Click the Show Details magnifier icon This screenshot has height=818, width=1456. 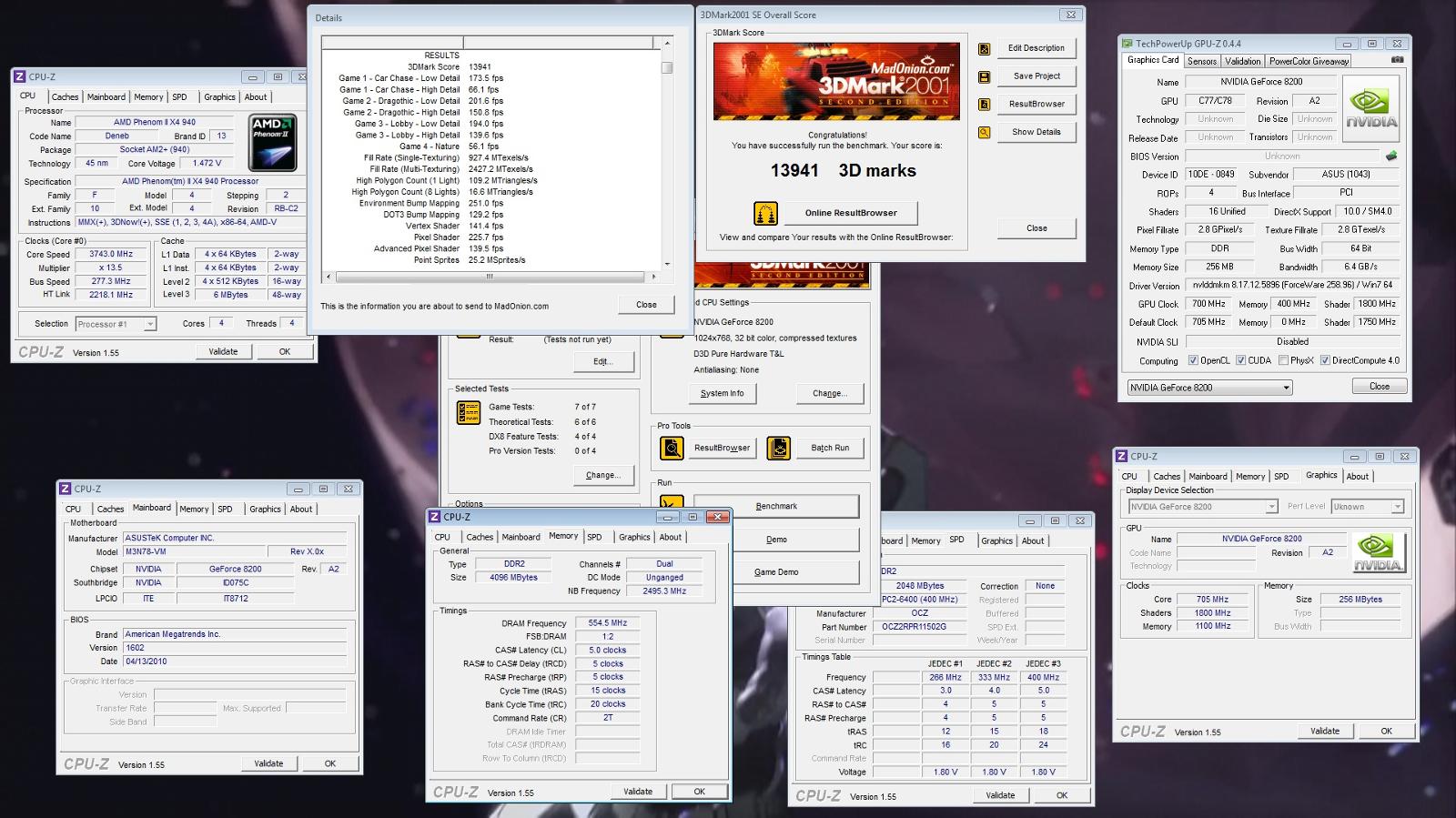[x=984, y=133]
